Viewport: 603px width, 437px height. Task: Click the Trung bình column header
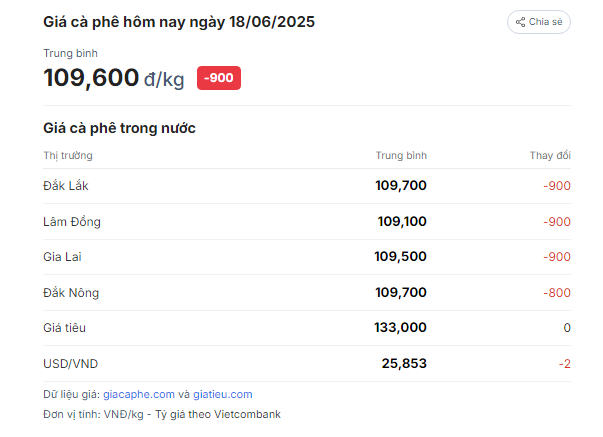tap(401, 155)
